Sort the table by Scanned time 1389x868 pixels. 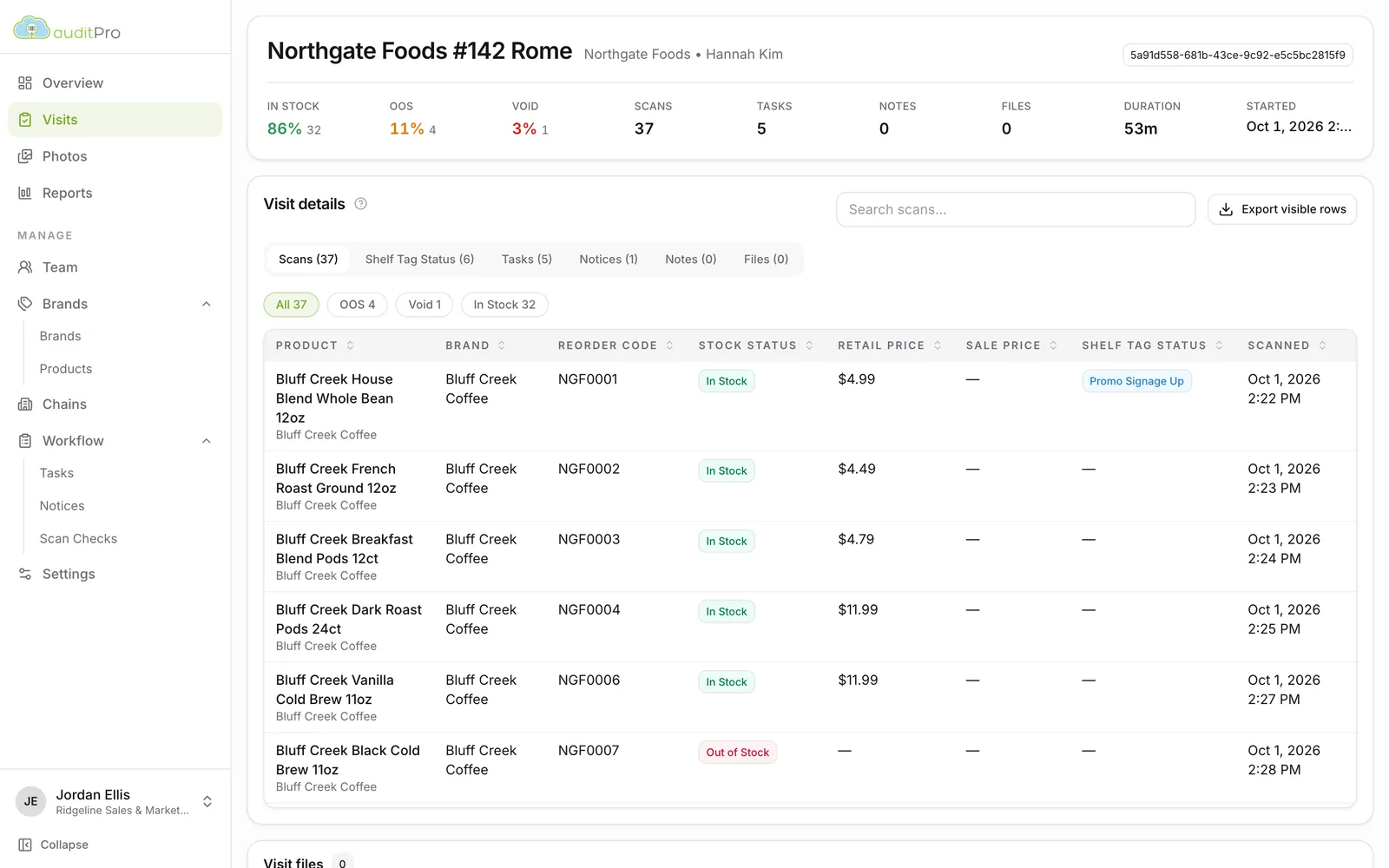[1322, 345]
